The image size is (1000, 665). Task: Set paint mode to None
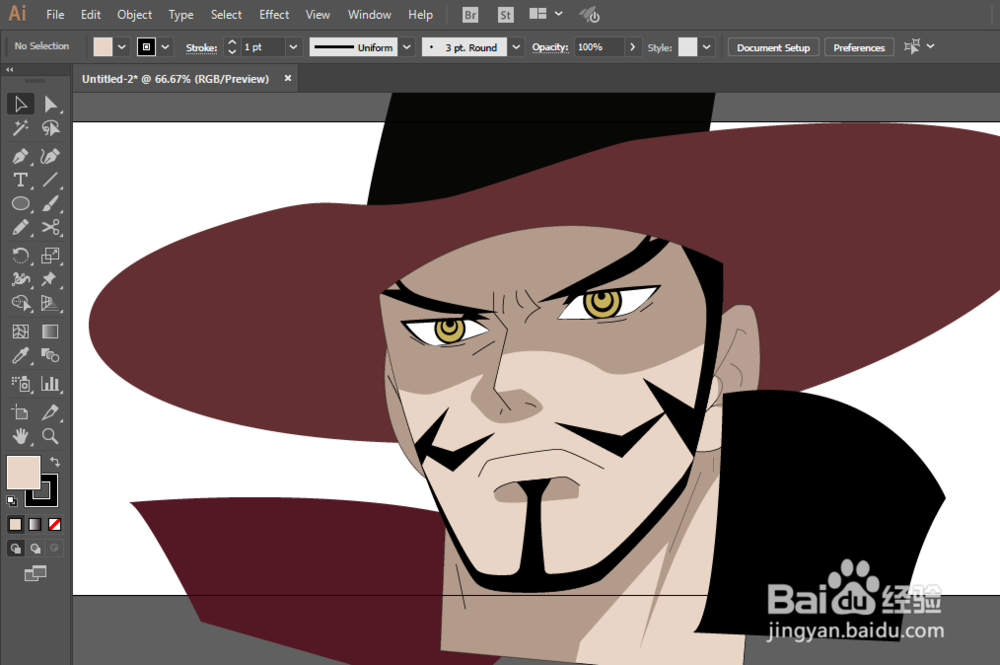coord(55,524)
